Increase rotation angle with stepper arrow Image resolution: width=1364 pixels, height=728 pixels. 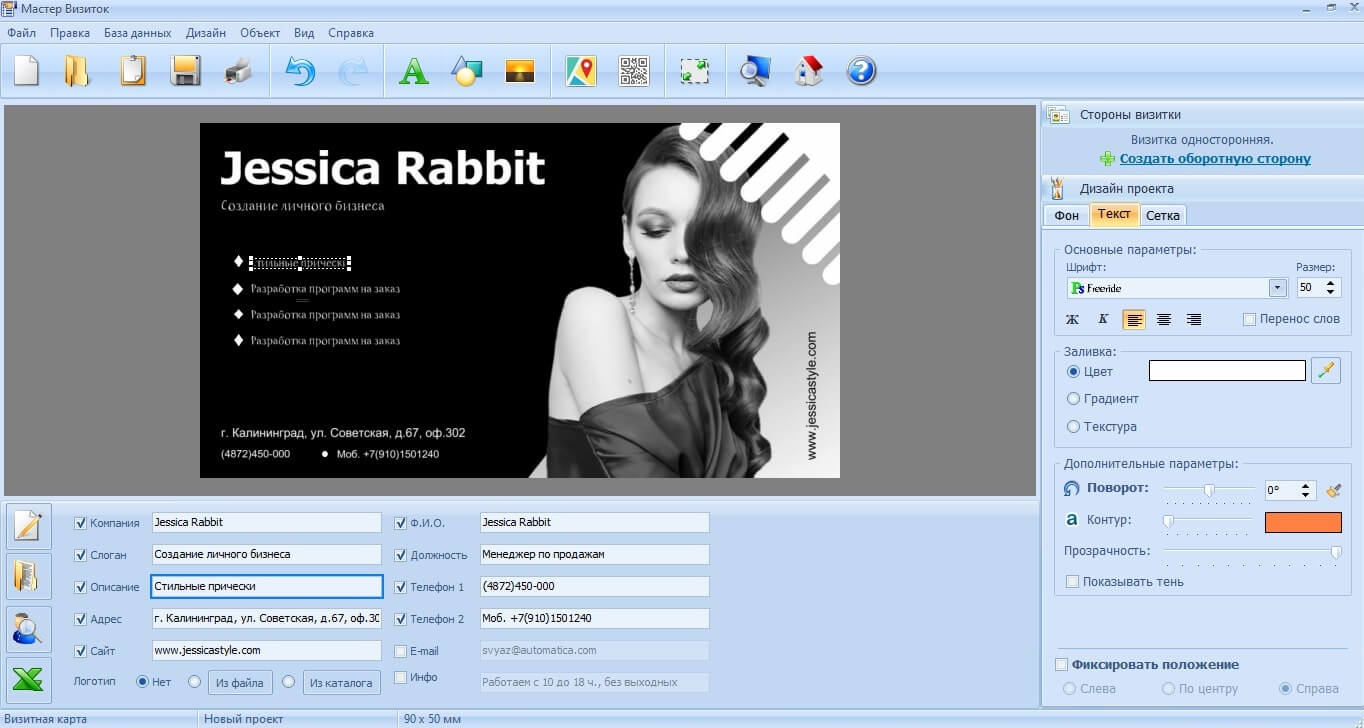(1305, 486)
